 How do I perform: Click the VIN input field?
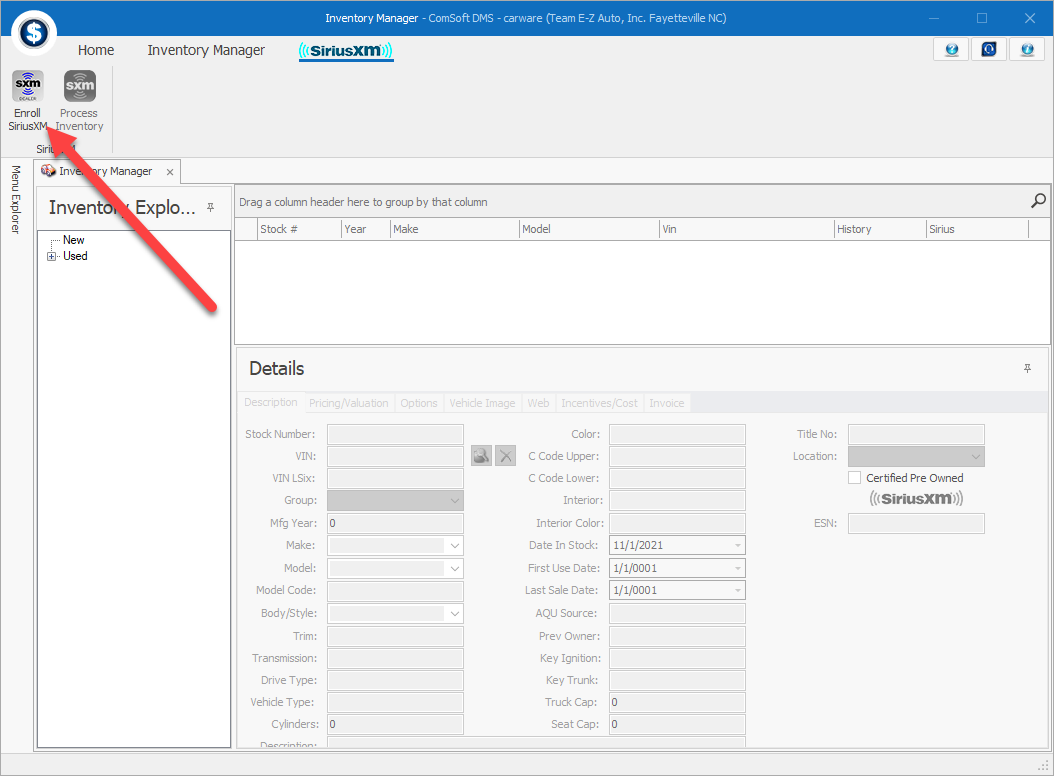[x=395, y=457]
